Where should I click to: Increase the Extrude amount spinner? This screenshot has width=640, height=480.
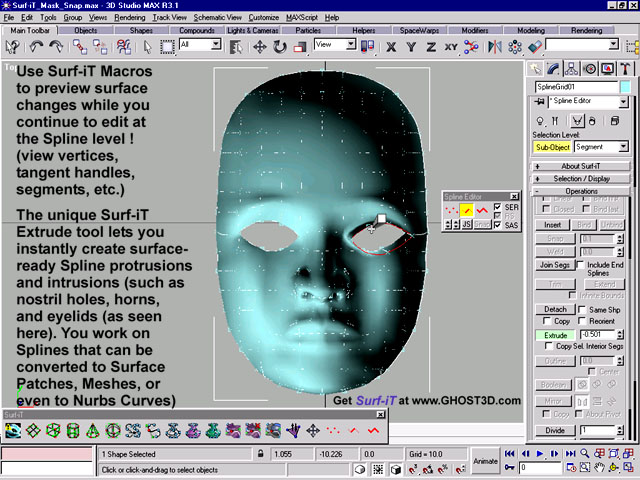tap(620, 332)
